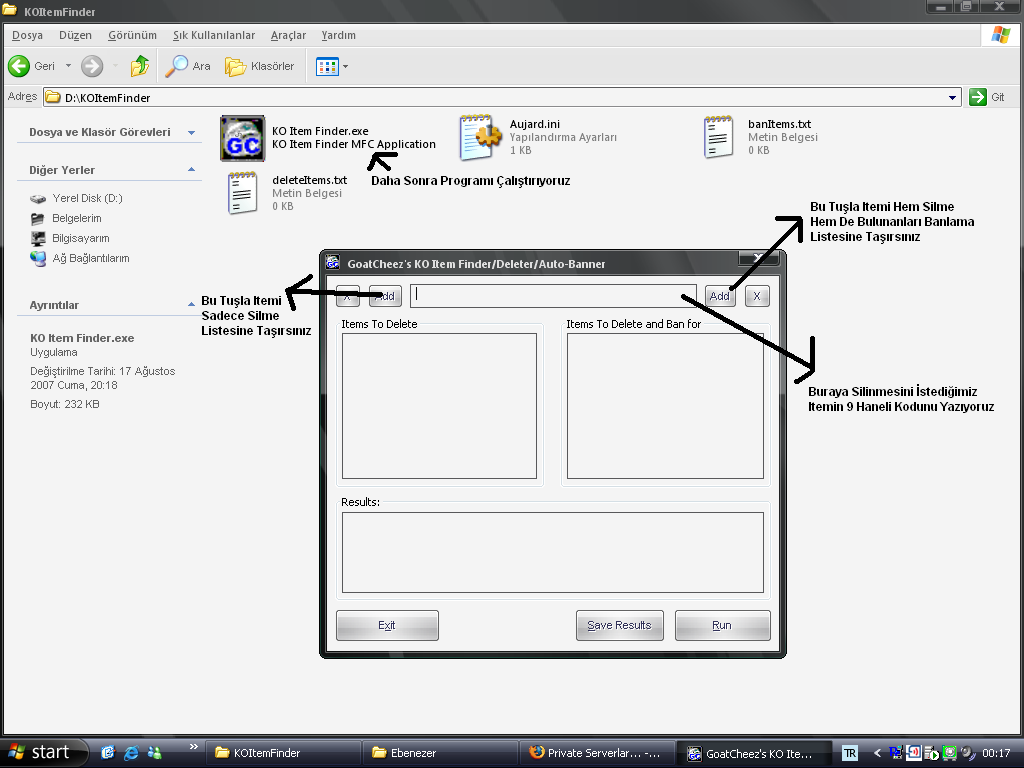Click inside the Items To Delete list

[x=440, y=406]
